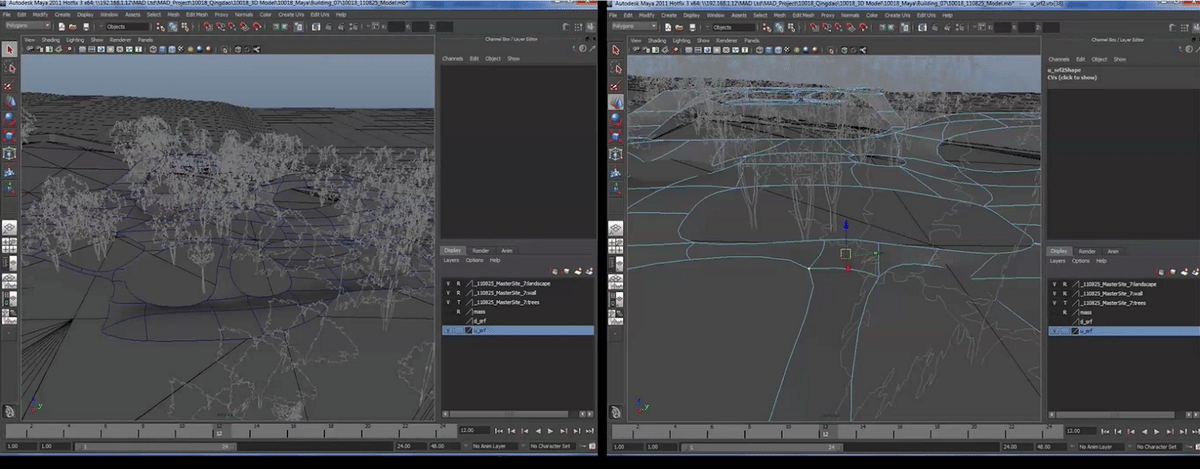Toggle visibility of wall layer in right window
Image resolution: width=1200 pixels, height=469 pixels.
1054,293
